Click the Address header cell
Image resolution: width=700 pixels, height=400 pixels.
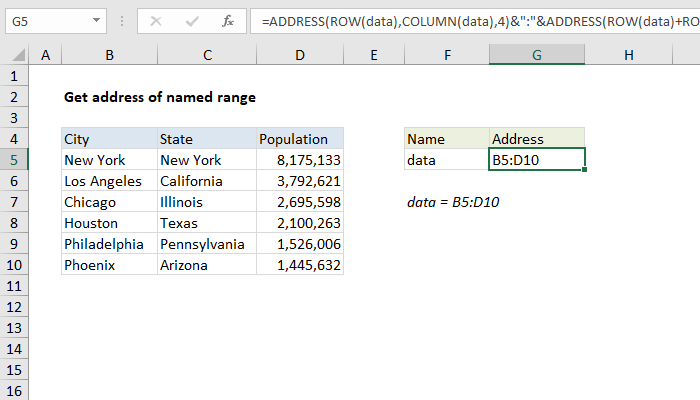pos(537,139)
